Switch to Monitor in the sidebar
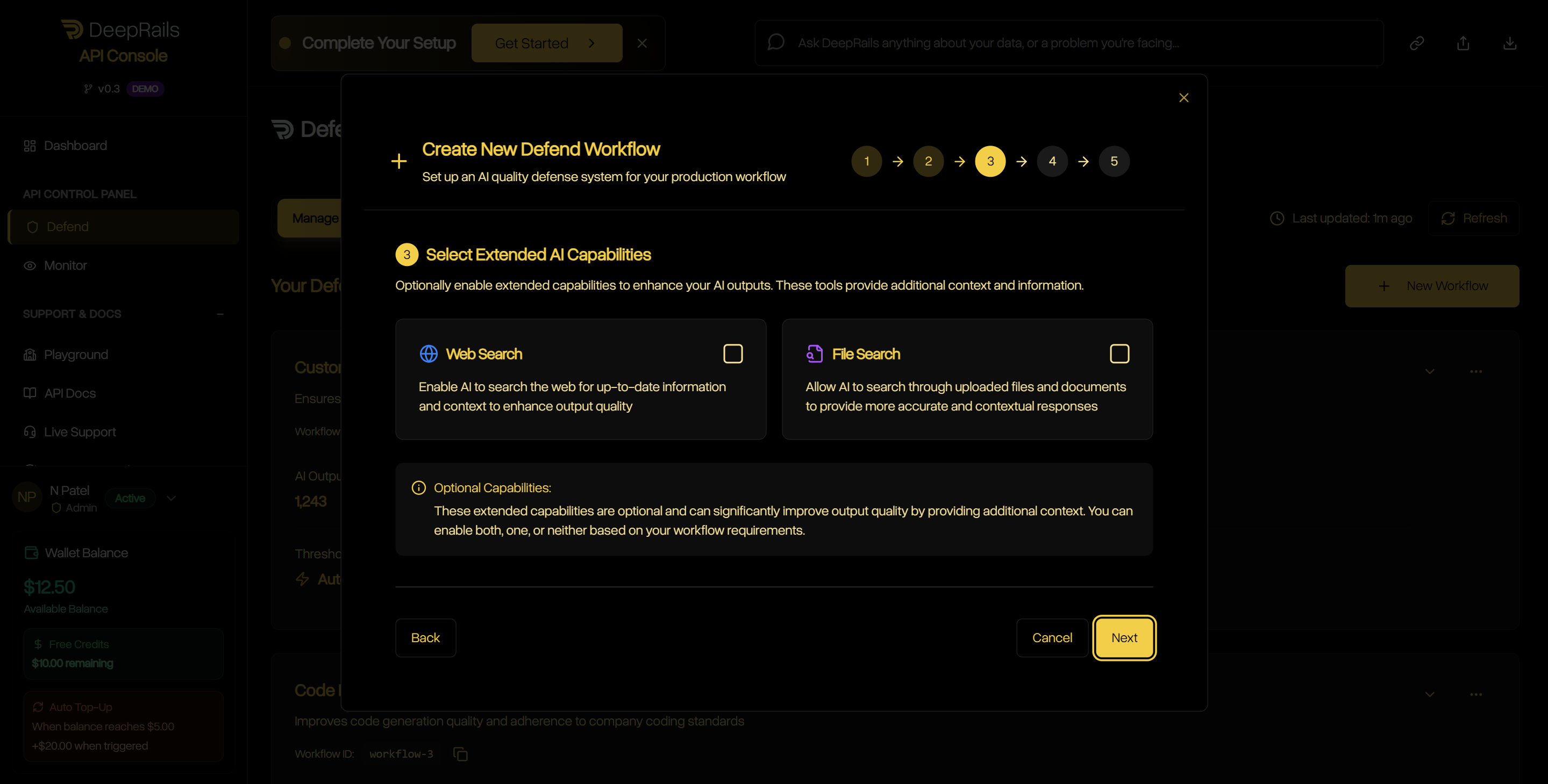This screenshot has width=1548, height=784. click(x=65, y=265)
